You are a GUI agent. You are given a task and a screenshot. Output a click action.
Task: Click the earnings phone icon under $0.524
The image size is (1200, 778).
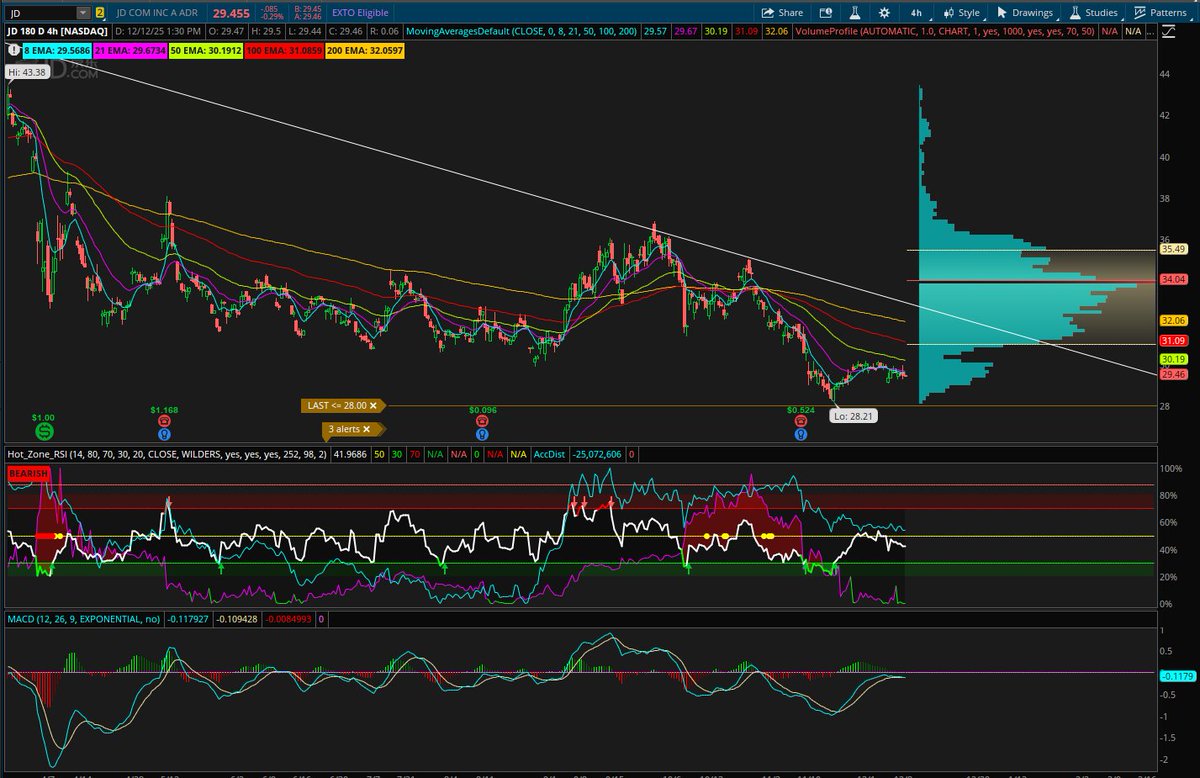click(801, 423)
